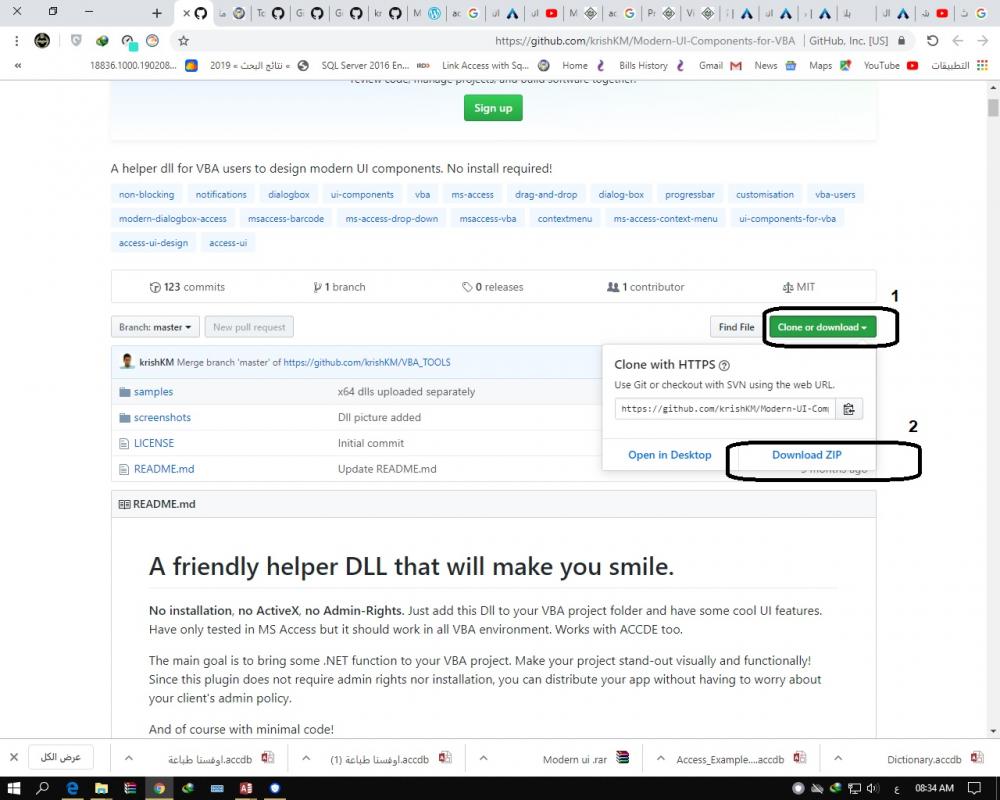Expand the bookmarks overflow chevron
Viewport: 1000px width, 800px height.
[x=18, y=65]
